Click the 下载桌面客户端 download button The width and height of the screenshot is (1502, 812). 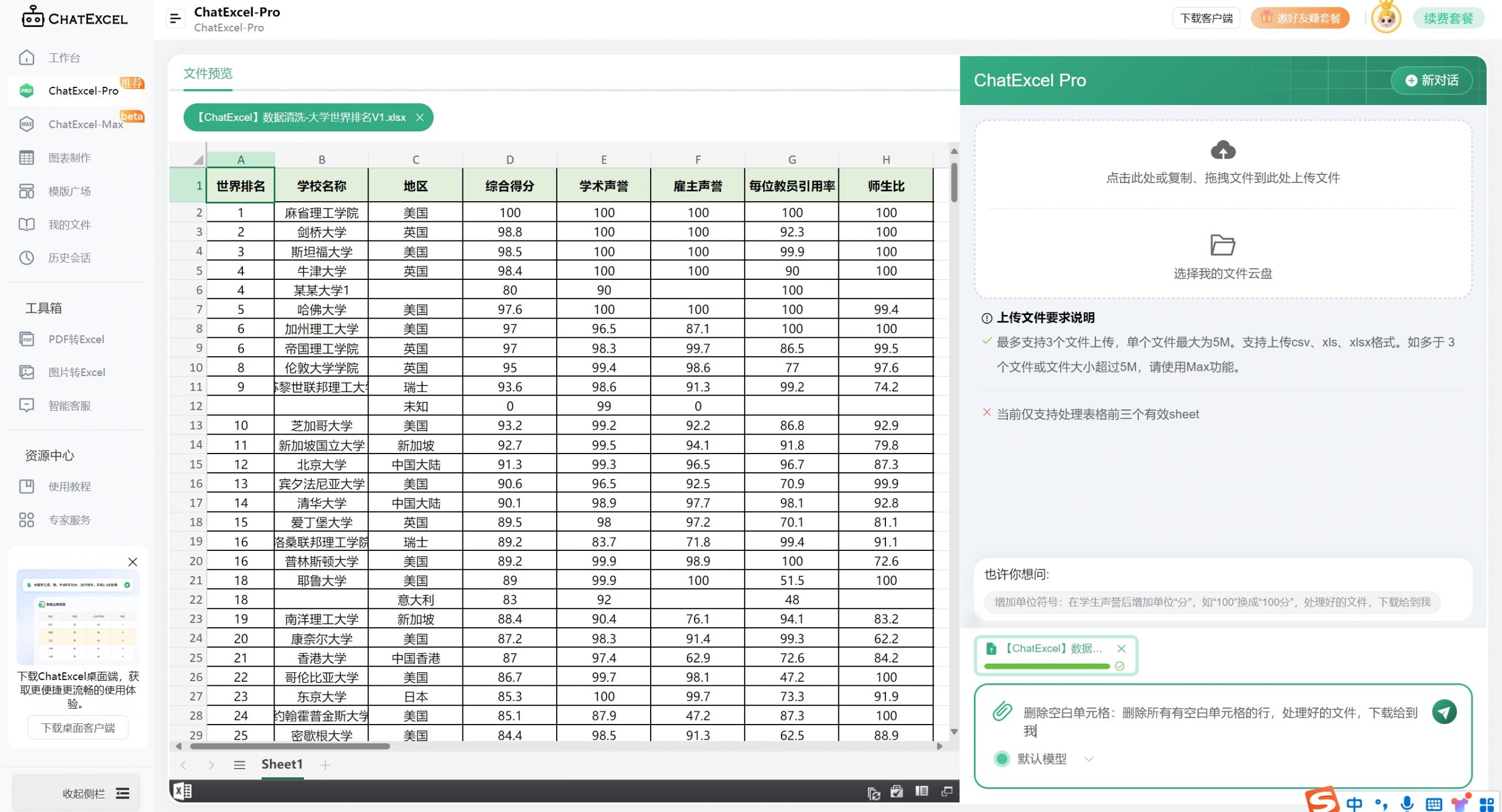click(77, 727)
